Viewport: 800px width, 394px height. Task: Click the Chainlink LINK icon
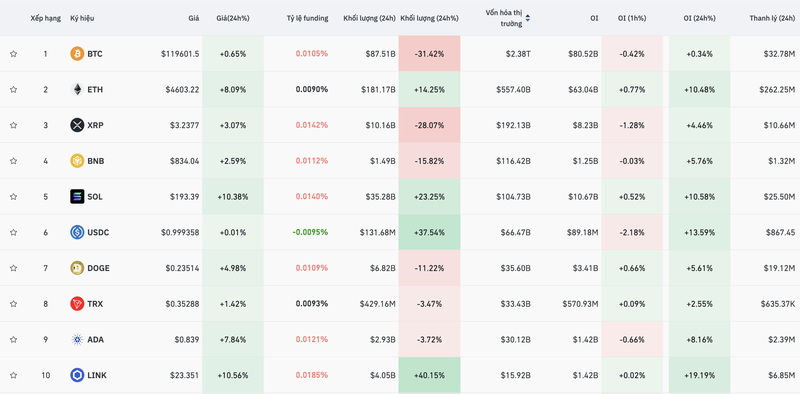click(77, 375)
